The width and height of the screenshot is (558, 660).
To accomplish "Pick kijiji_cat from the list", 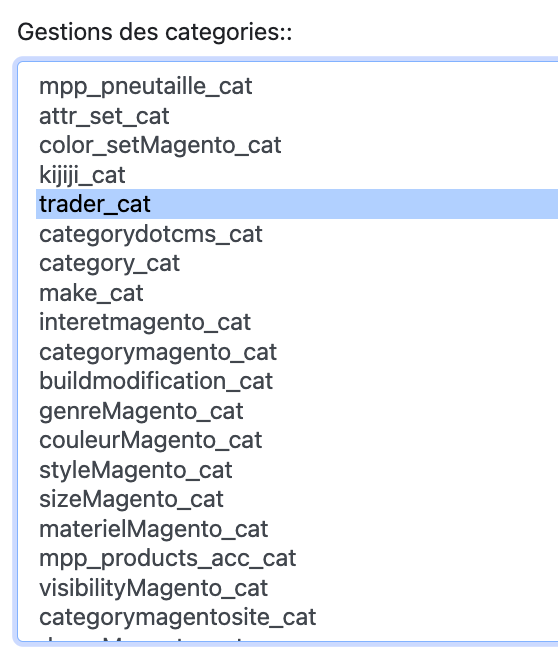I will tap(297, 175).
